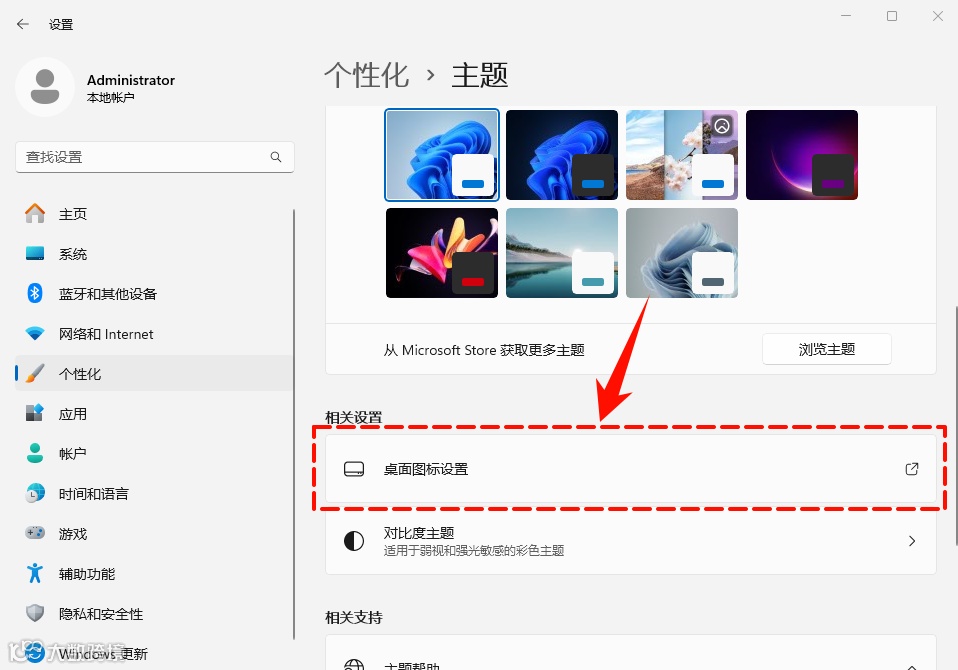
Task: Click 浏览主题 button
Action: pos(827,349)
